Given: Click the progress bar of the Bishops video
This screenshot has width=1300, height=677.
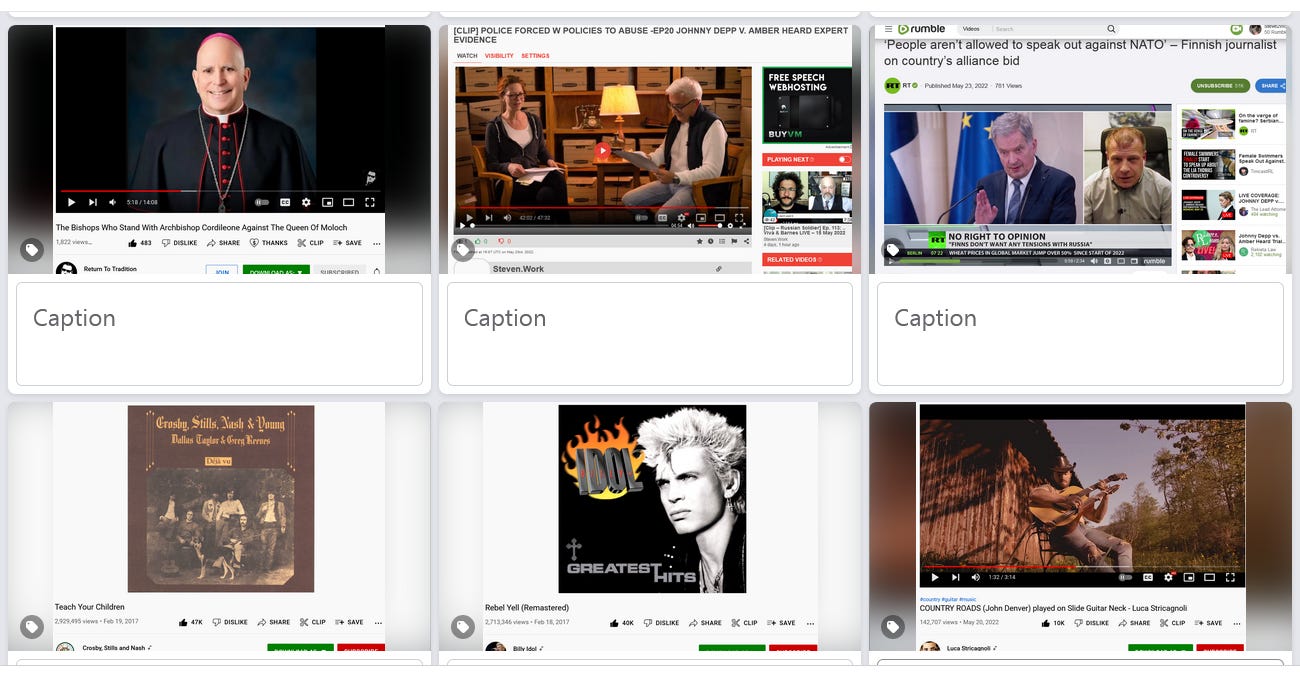Looking at the screenshot, I should [x=219, y=190].
